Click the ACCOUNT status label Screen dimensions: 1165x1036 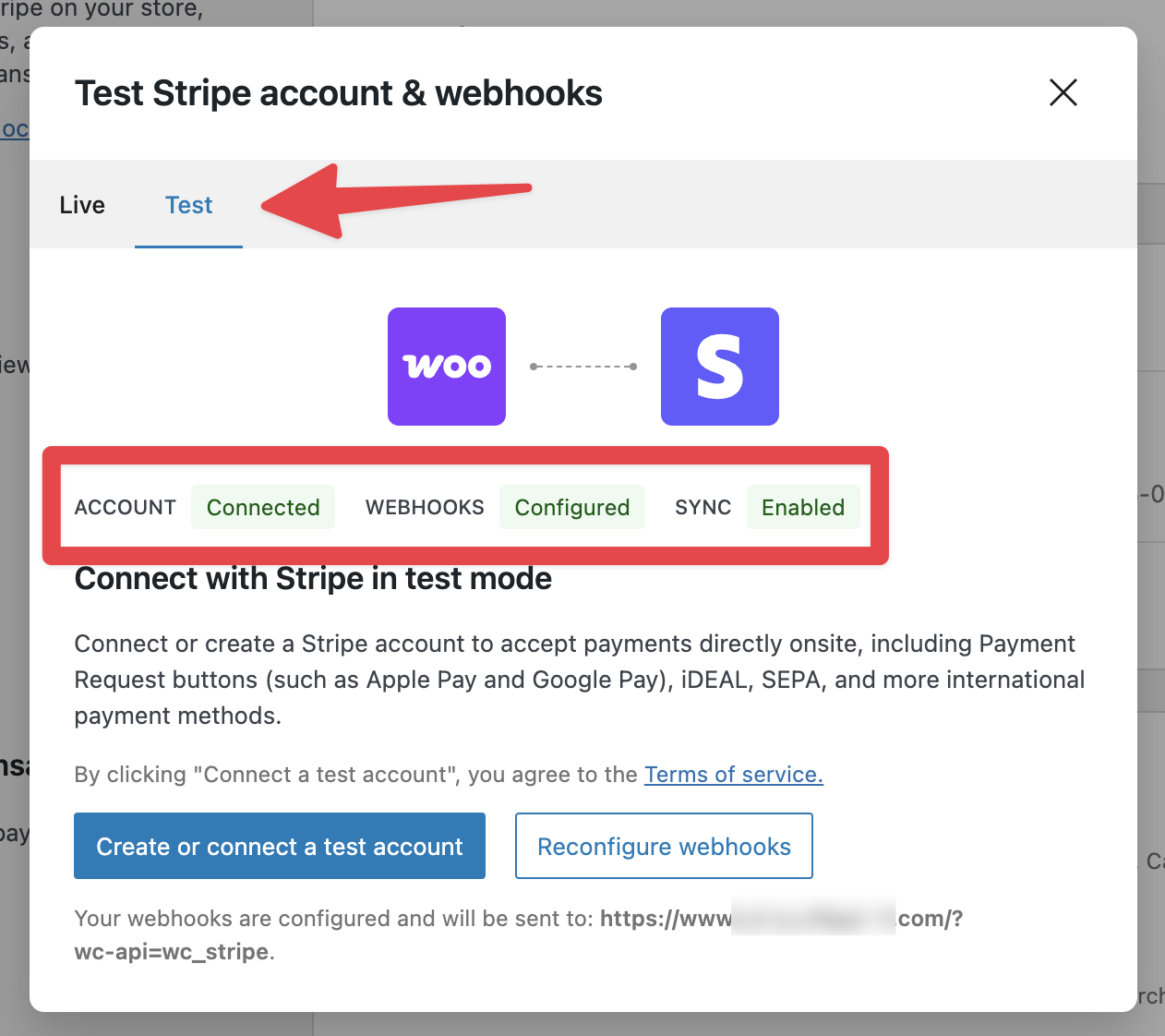click(126, 507)
